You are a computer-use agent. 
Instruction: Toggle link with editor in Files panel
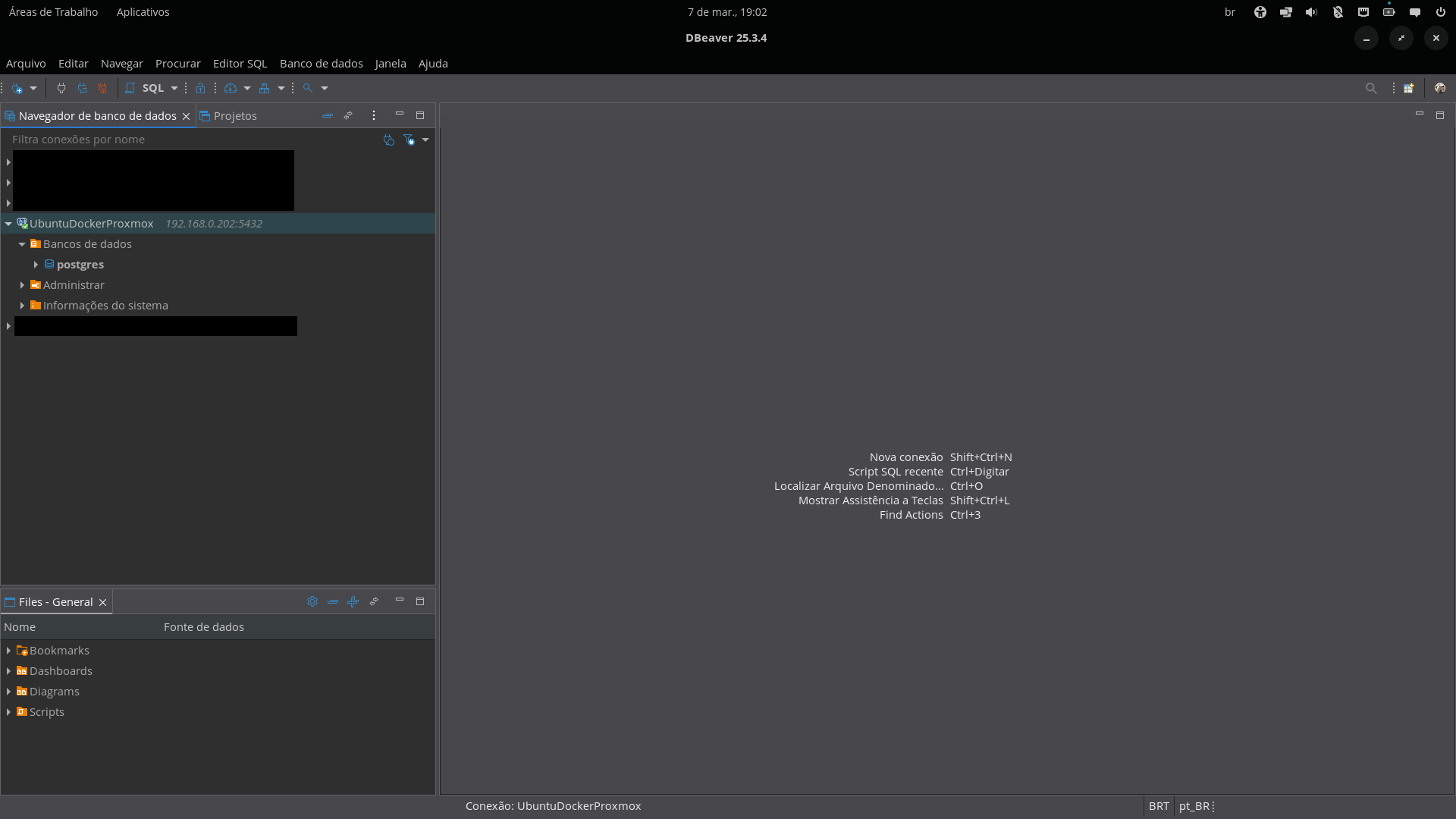point(374,601)
